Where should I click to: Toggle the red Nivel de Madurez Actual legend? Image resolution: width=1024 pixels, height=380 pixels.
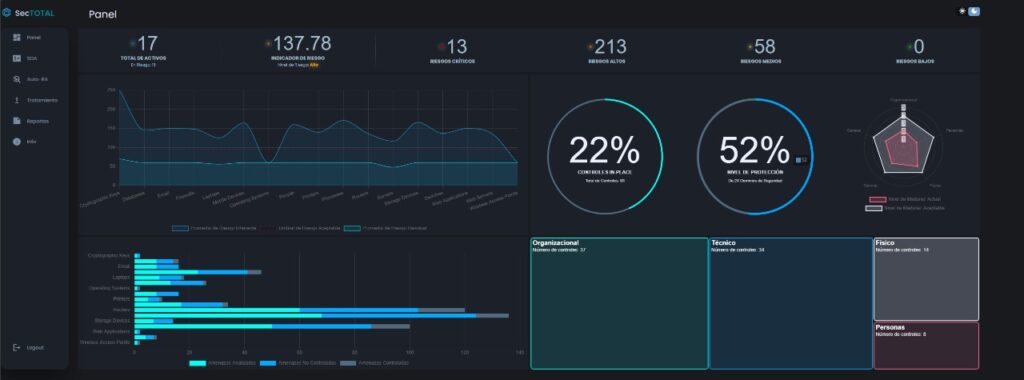[x=877, y=199]
